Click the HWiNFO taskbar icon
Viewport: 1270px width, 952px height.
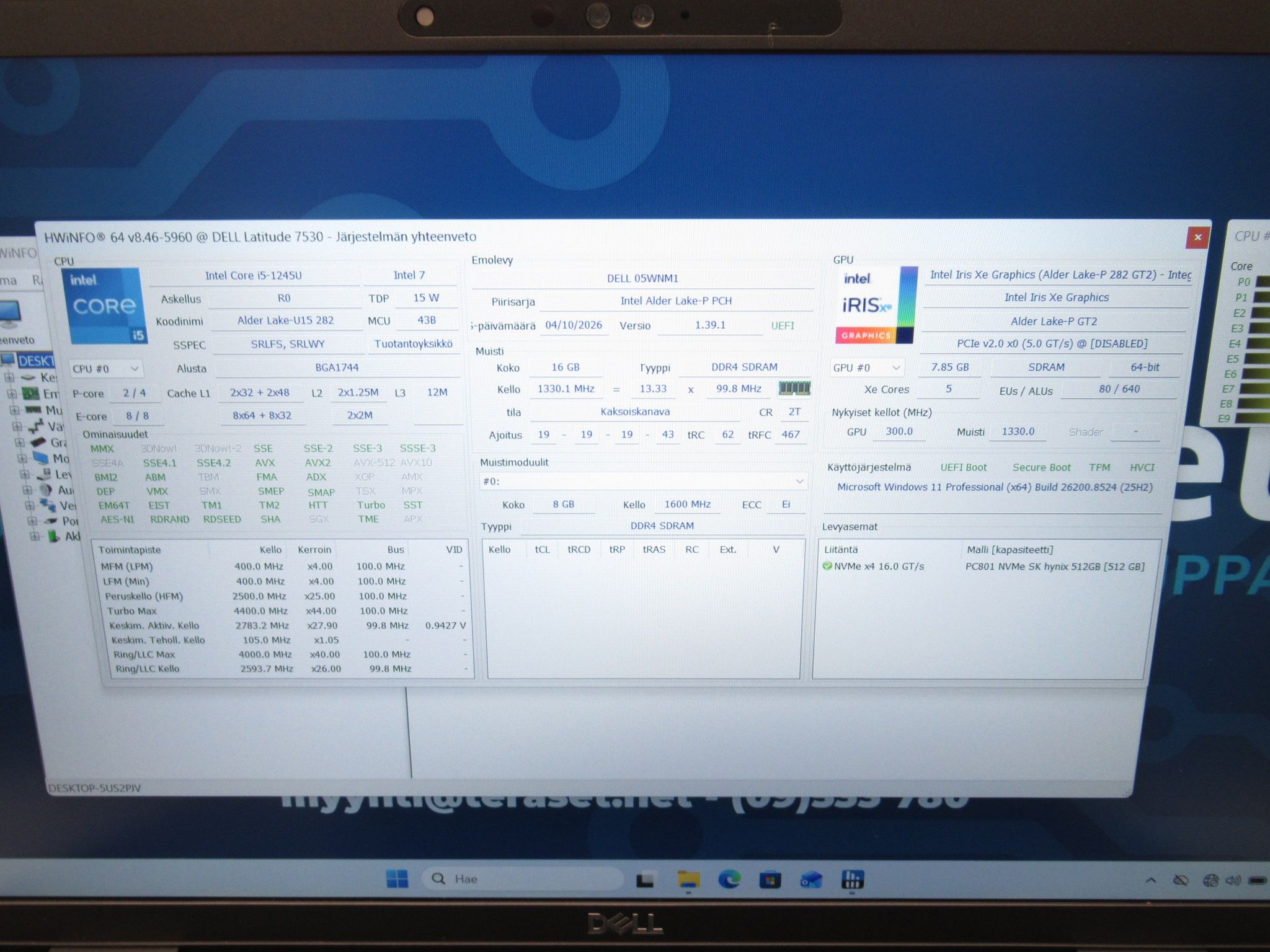tap(852, 879)
